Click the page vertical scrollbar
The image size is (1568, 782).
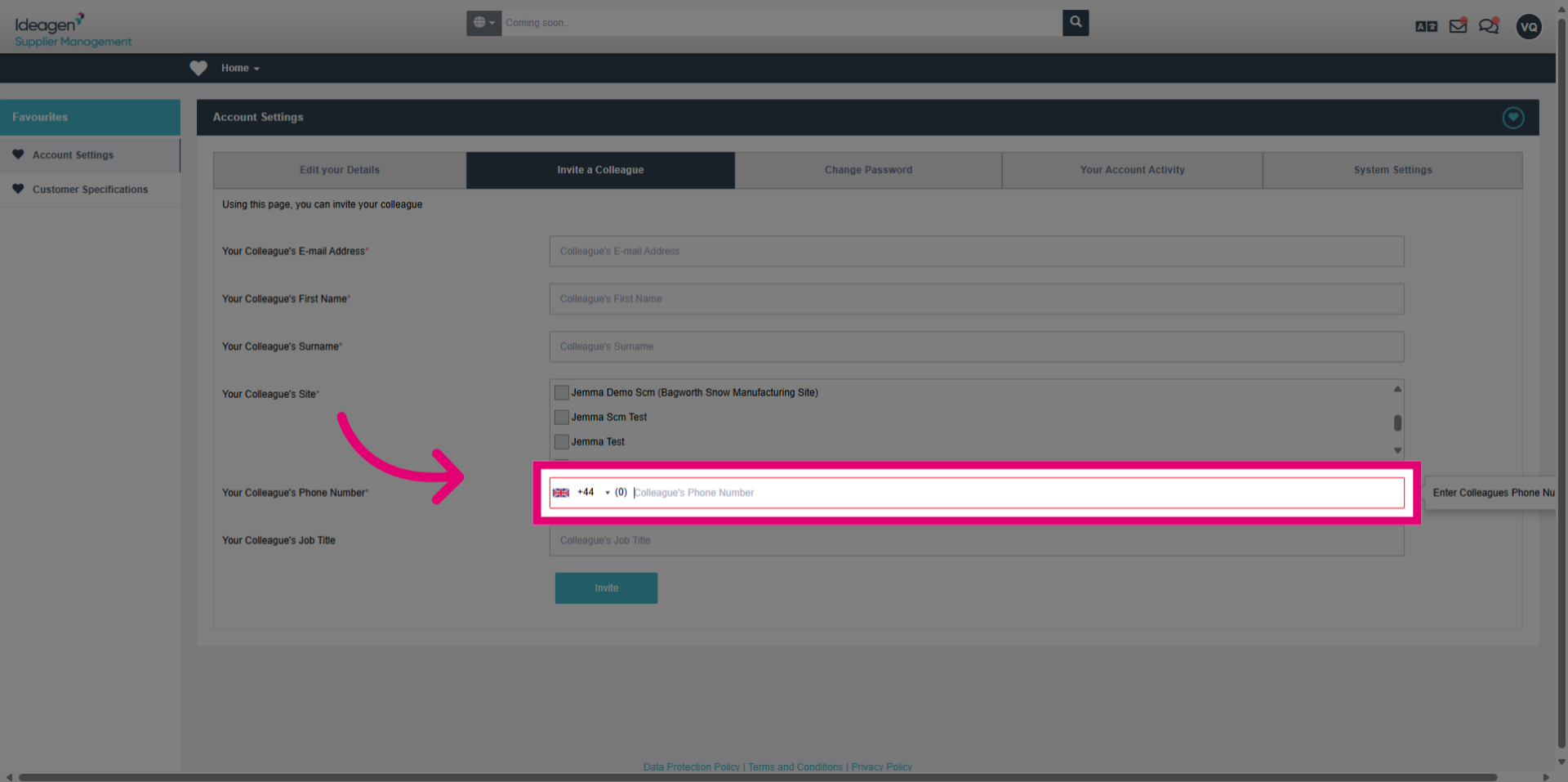click(x=1561, y=384)
